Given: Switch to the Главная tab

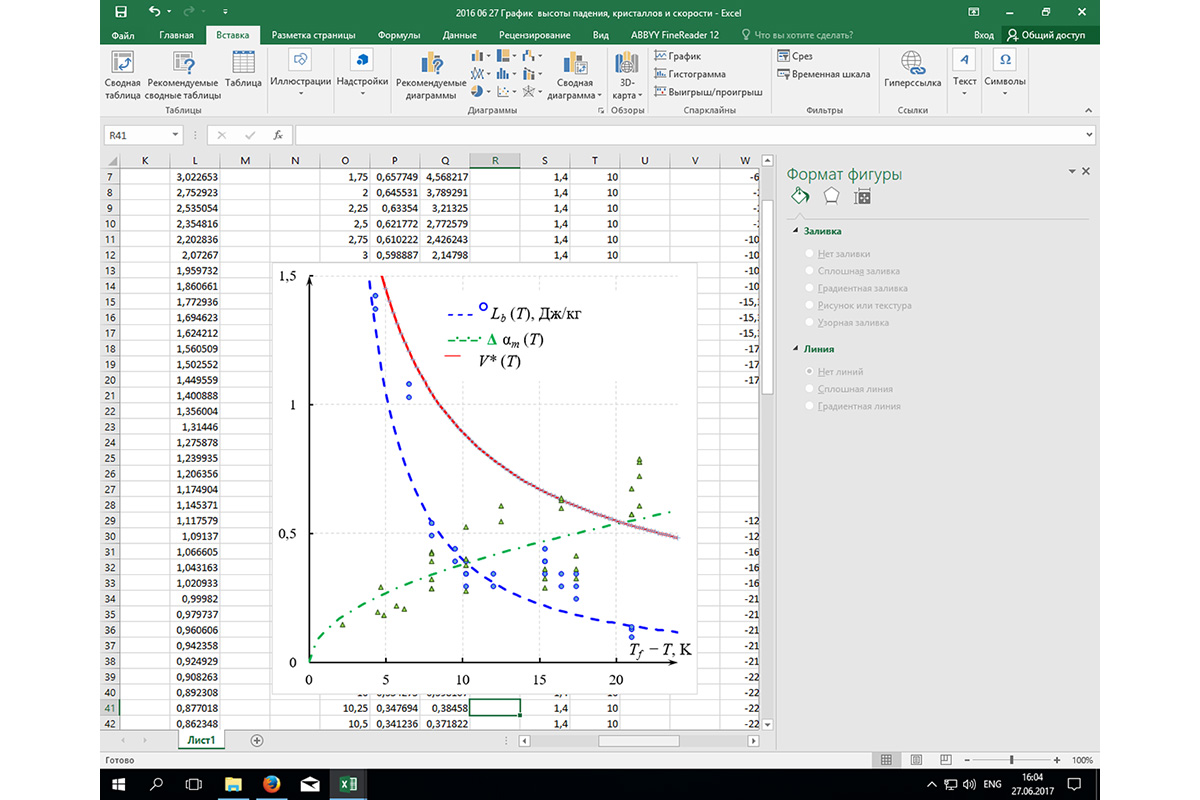Looking at the screenshot, I should (x=176, y=35).
